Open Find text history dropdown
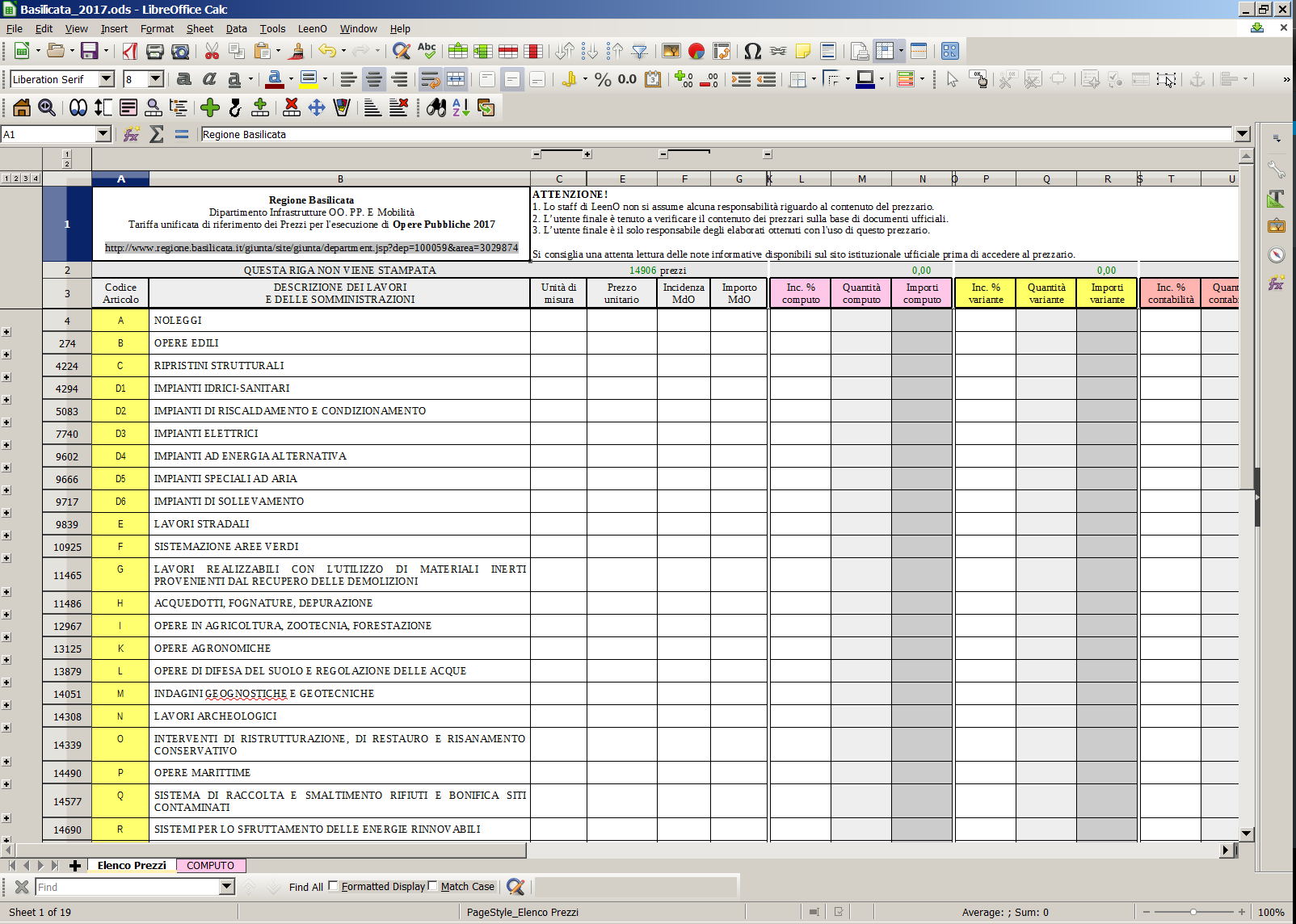 [x=227, y=887]
